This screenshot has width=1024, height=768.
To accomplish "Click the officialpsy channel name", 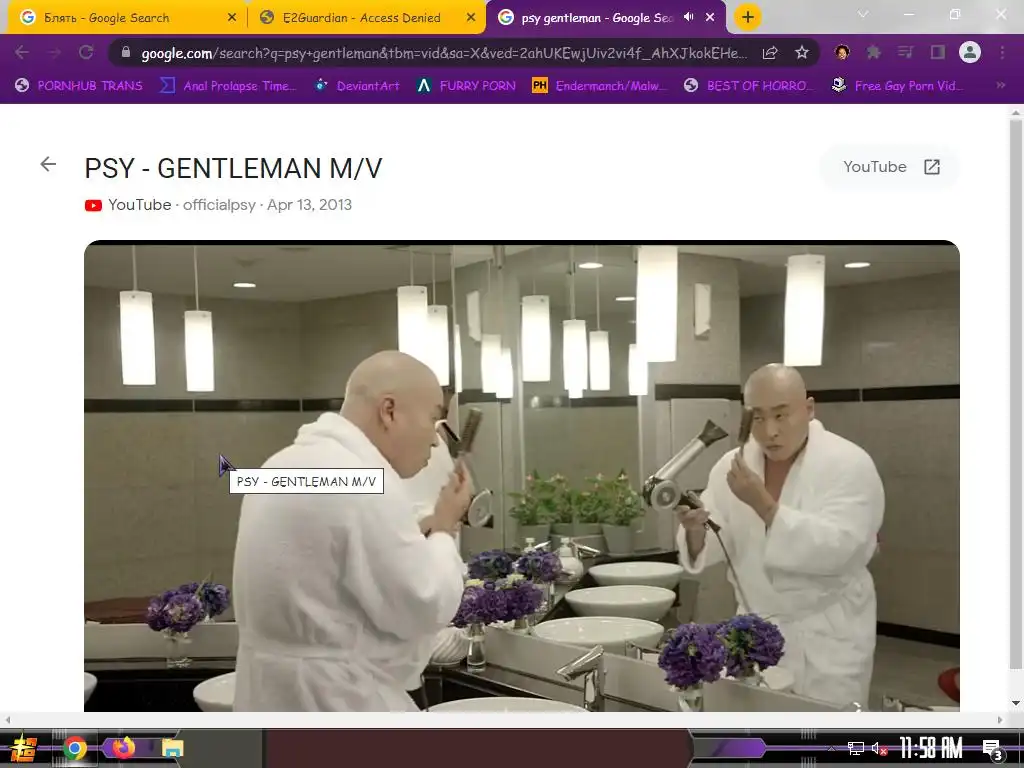I will tap(219, 205).
